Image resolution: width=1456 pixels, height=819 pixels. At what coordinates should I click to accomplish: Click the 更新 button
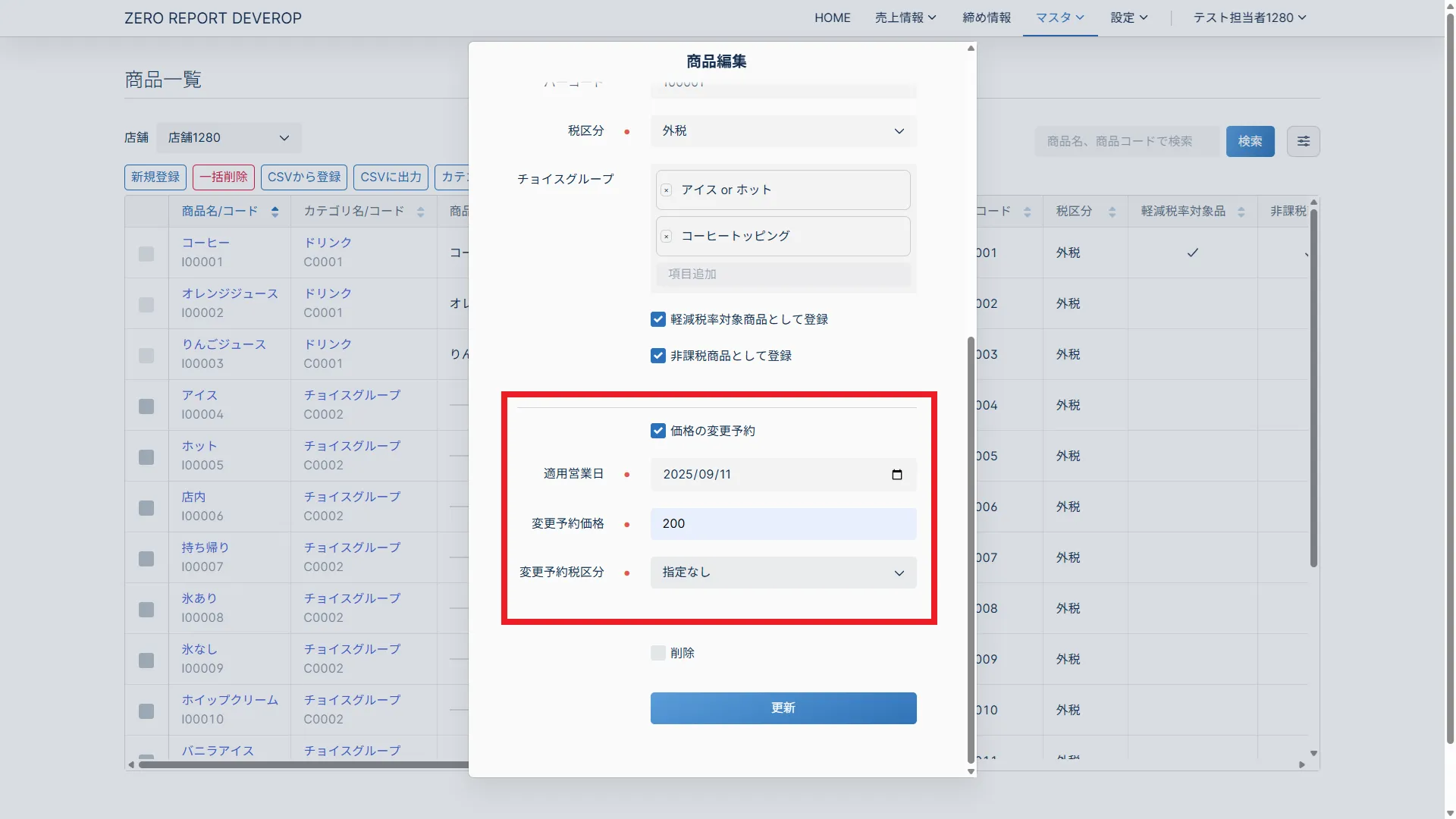(x=783, y=708)
